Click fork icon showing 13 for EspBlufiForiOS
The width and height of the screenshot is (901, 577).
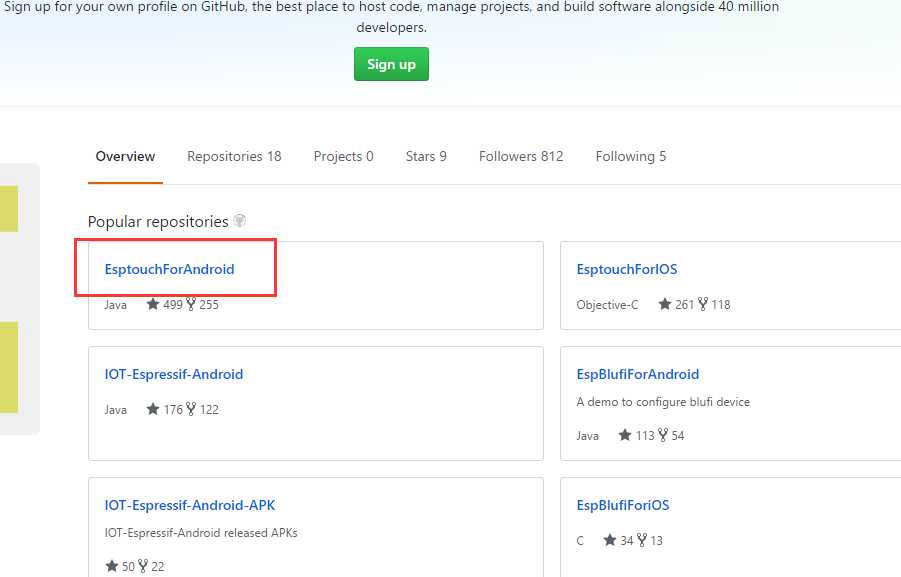point(642,540)
